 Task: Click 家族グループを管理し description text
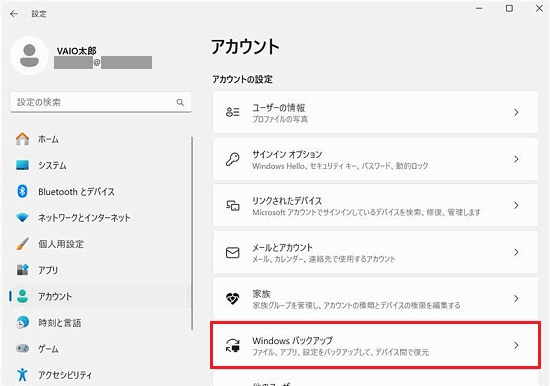click(x=356, y=305)
